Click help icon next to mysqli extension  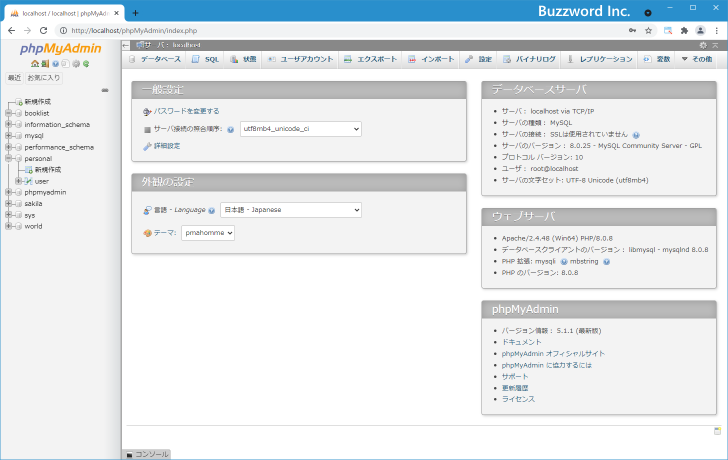[564, 262]
